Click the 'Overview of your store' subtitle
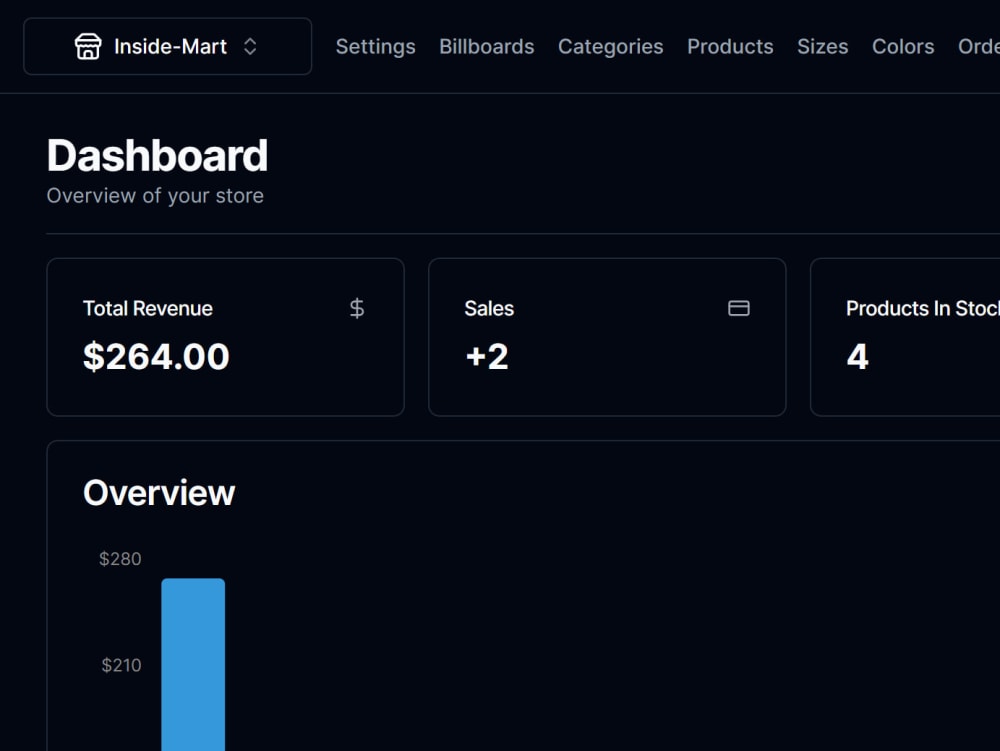The height and width of the screenshot is (751, 1000). point(155,196)
